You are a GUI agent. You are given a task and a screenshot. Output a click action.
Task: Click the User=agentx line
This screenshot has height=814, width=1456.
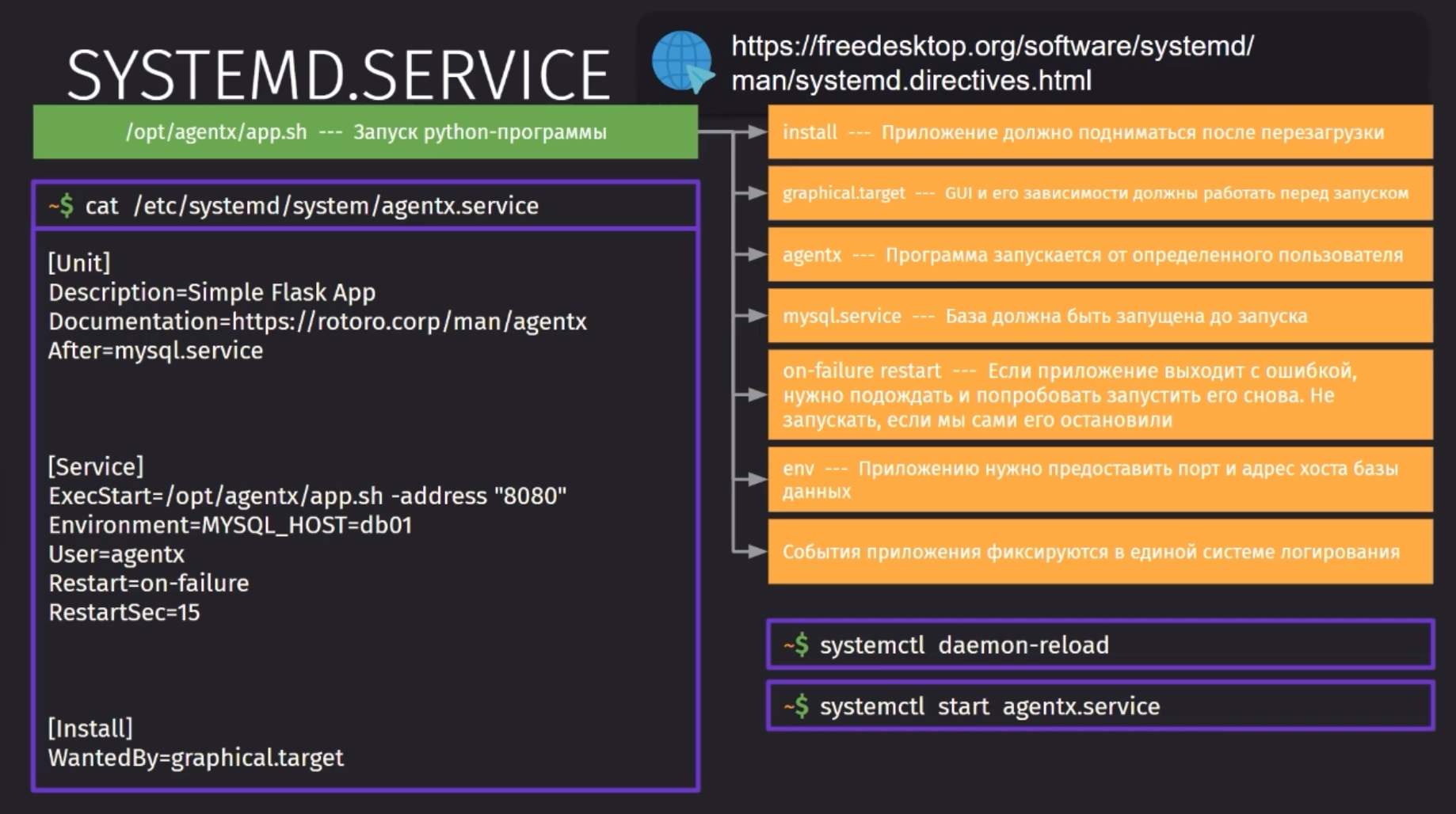click(116, 554)
